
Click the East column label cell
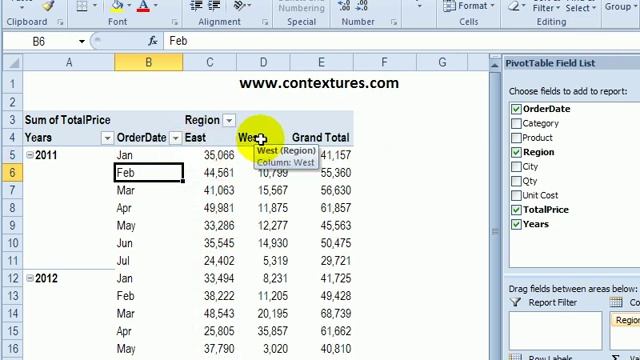[x=210, y=138]
